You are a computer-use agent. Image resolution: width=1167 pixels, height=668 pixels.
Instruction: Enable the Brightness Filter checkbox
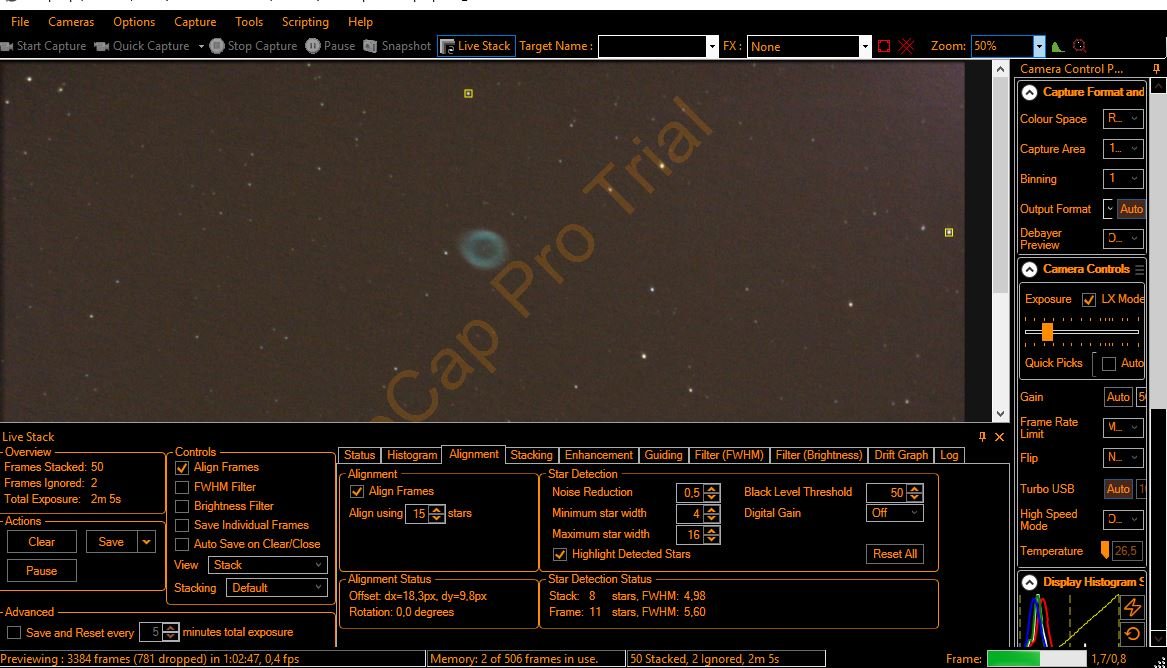click(x=182, y=507)
